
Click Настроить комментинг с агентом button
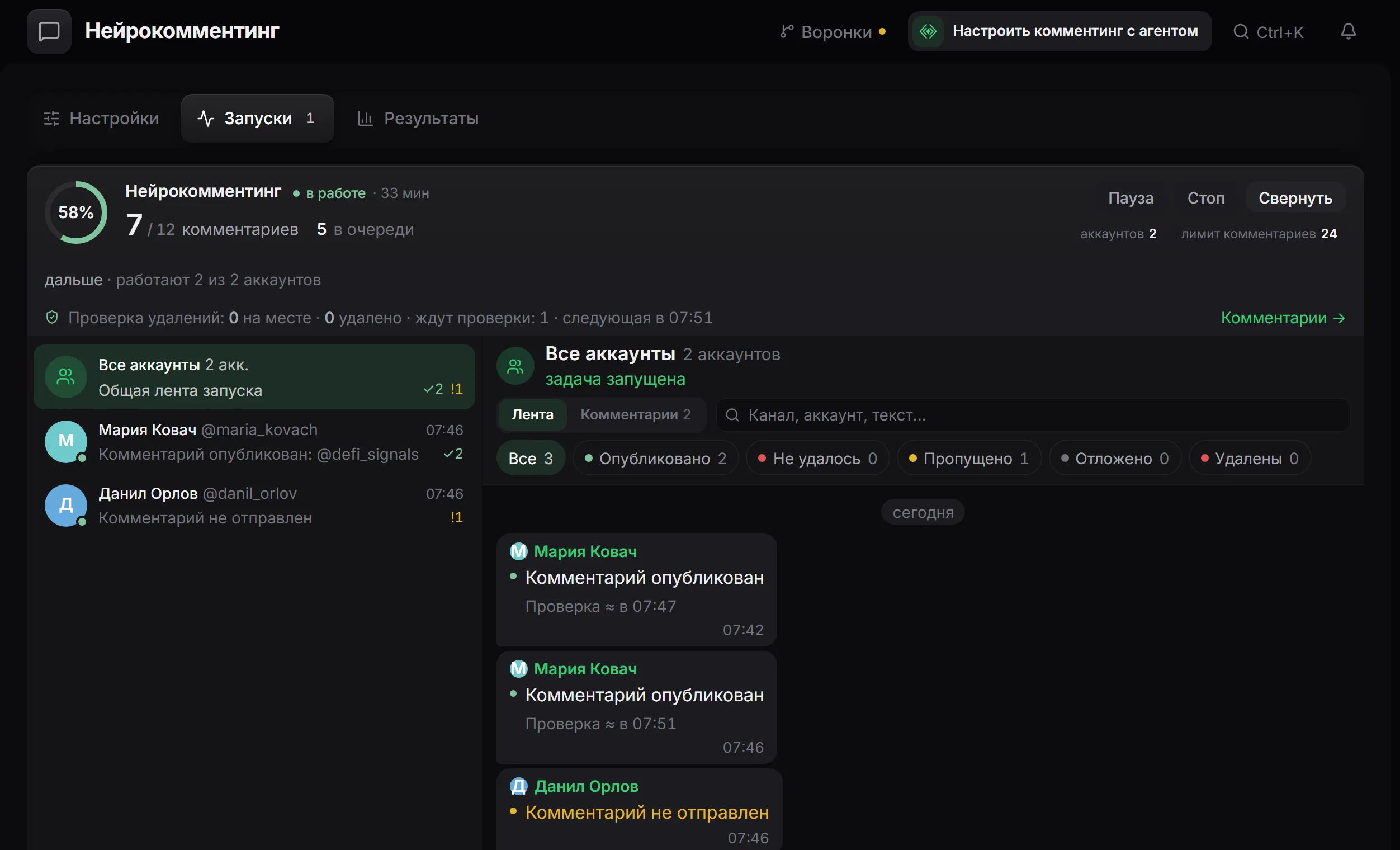[1060, 31]
